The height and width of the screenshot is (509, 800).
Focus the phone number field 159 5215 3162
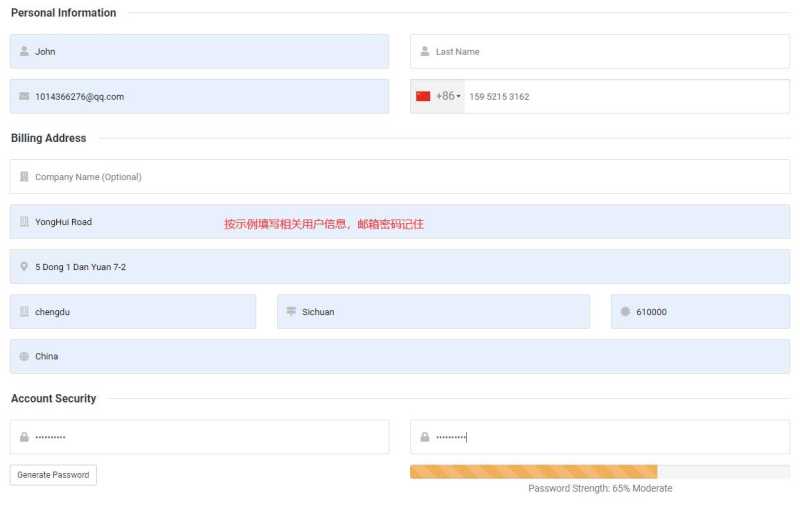pyautogui.click(x=627, y=96)
